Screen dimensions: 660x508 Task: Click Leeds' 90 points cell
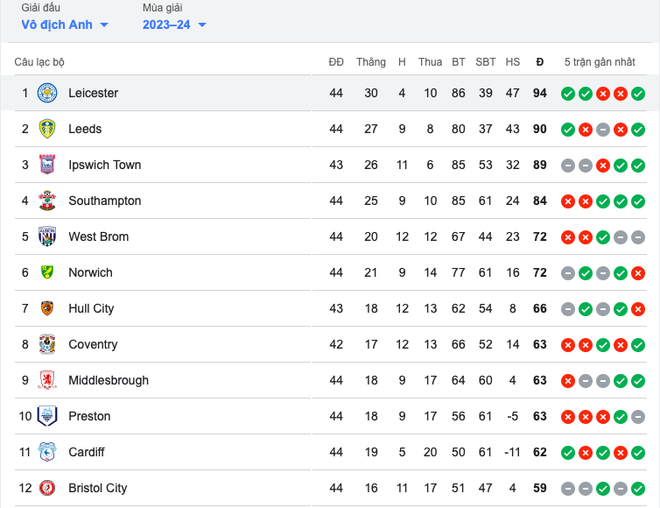(540, 129)
